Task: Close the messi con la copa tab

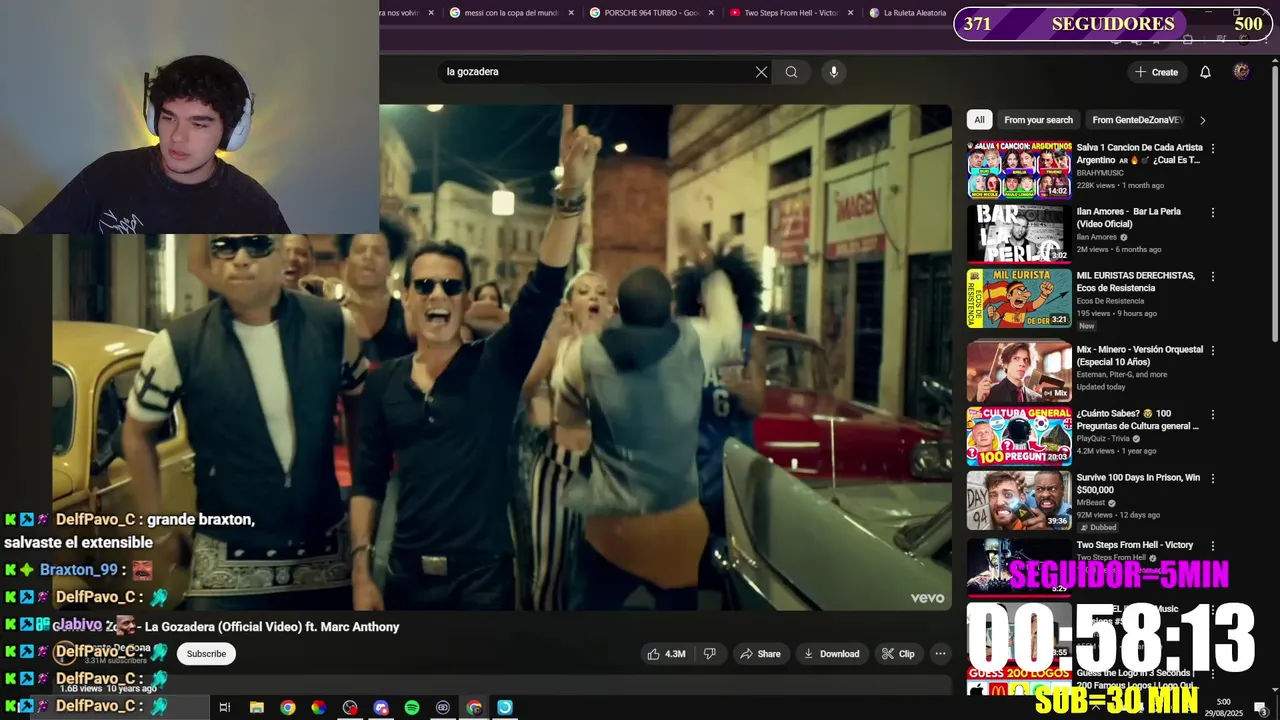Action: point(571,13)
